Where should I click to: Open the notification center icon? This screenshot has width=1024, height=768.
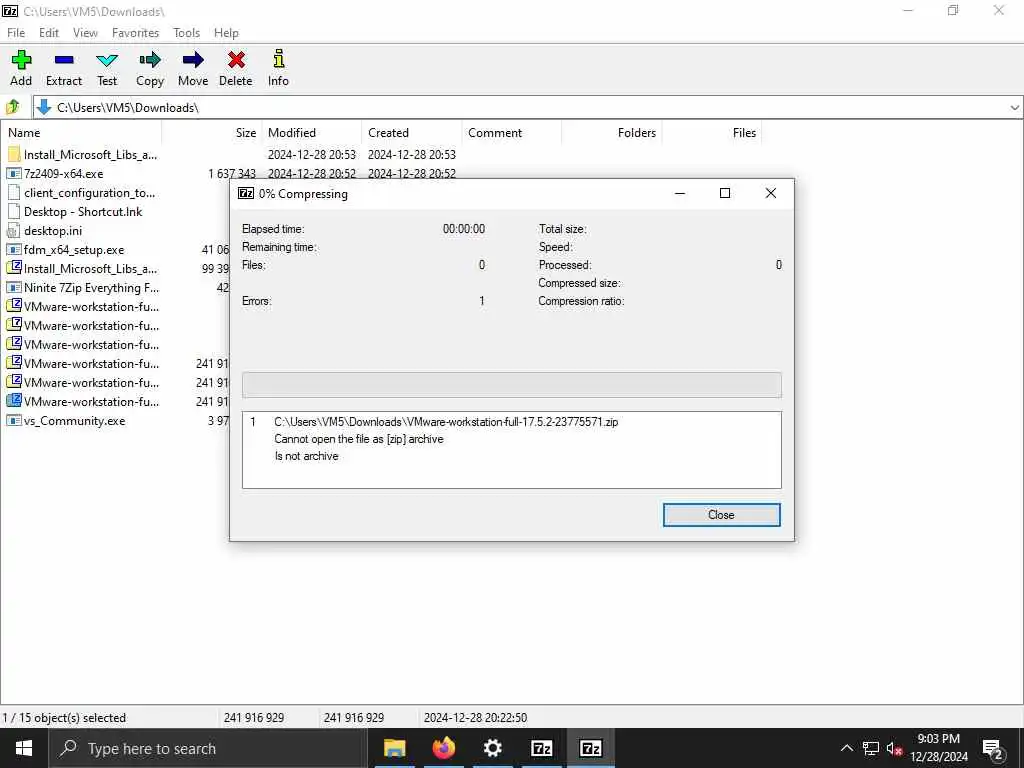point(992,748)
